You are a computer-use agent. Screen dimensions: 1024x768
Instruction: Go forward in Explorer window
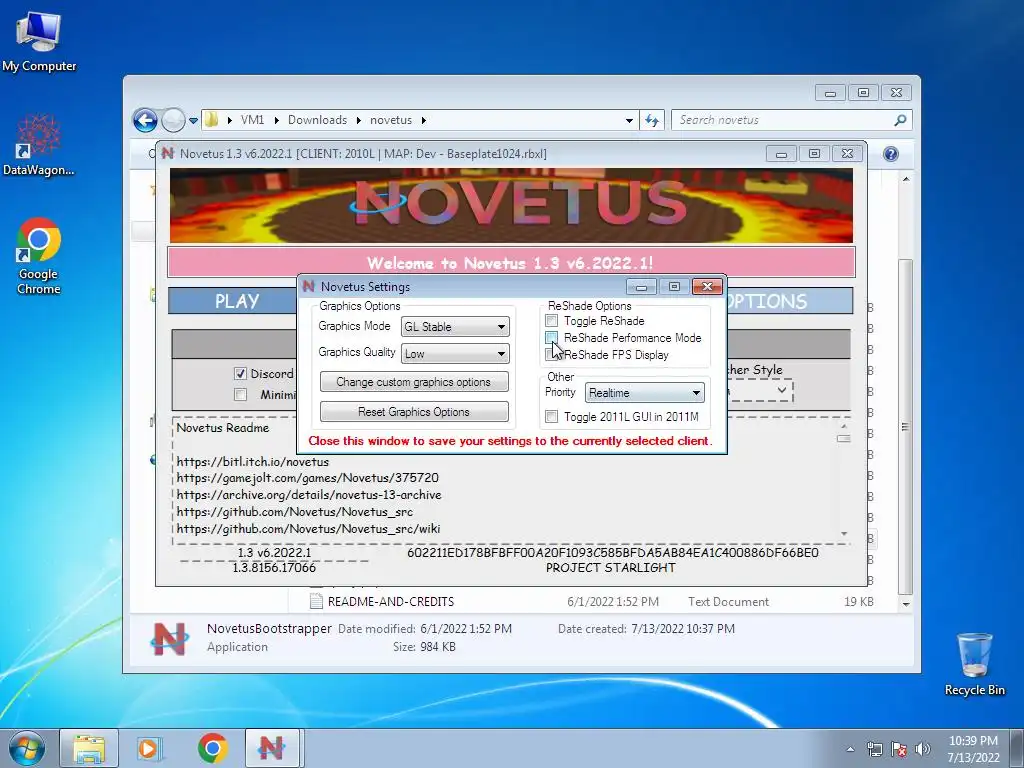pyautogui.click(x=173, y=120)
